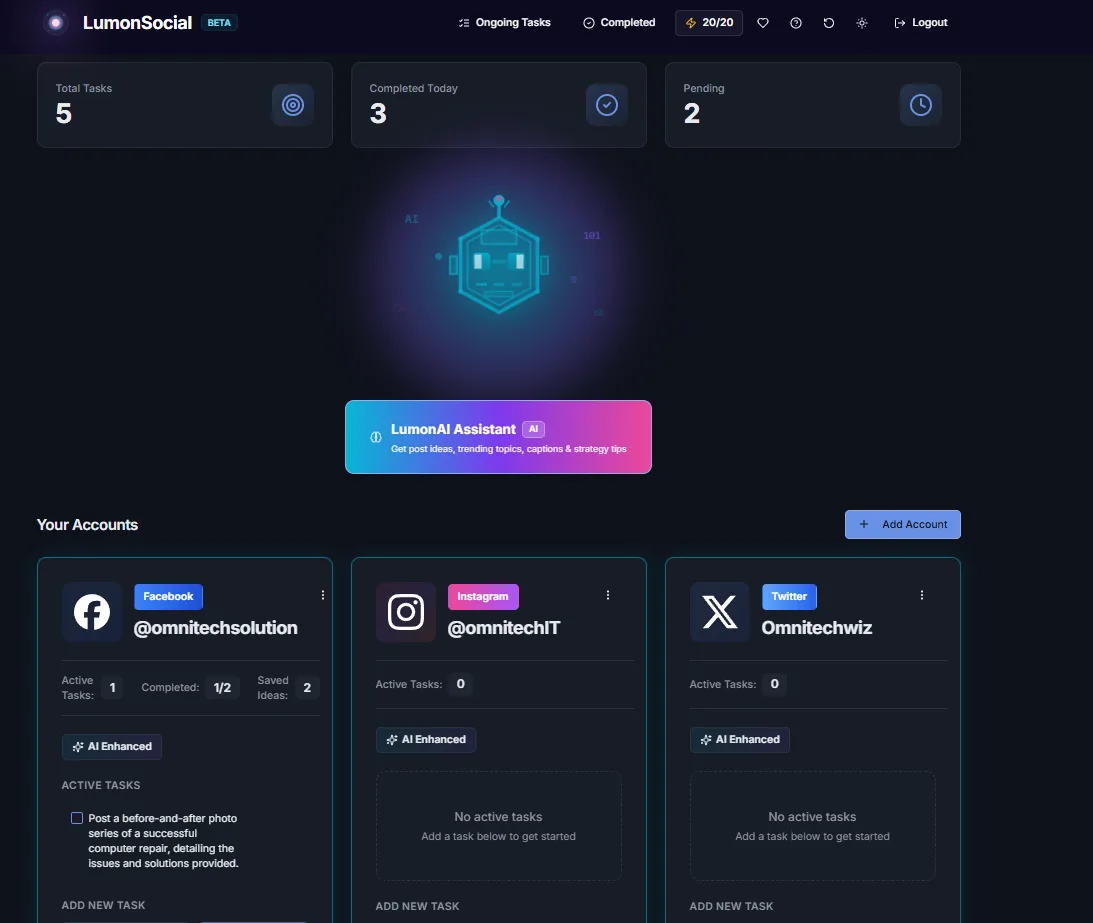Viewport: 1093px width, 923px height.
Task: Open the favorites heart icon in header
Action: [x=763, y=23]
